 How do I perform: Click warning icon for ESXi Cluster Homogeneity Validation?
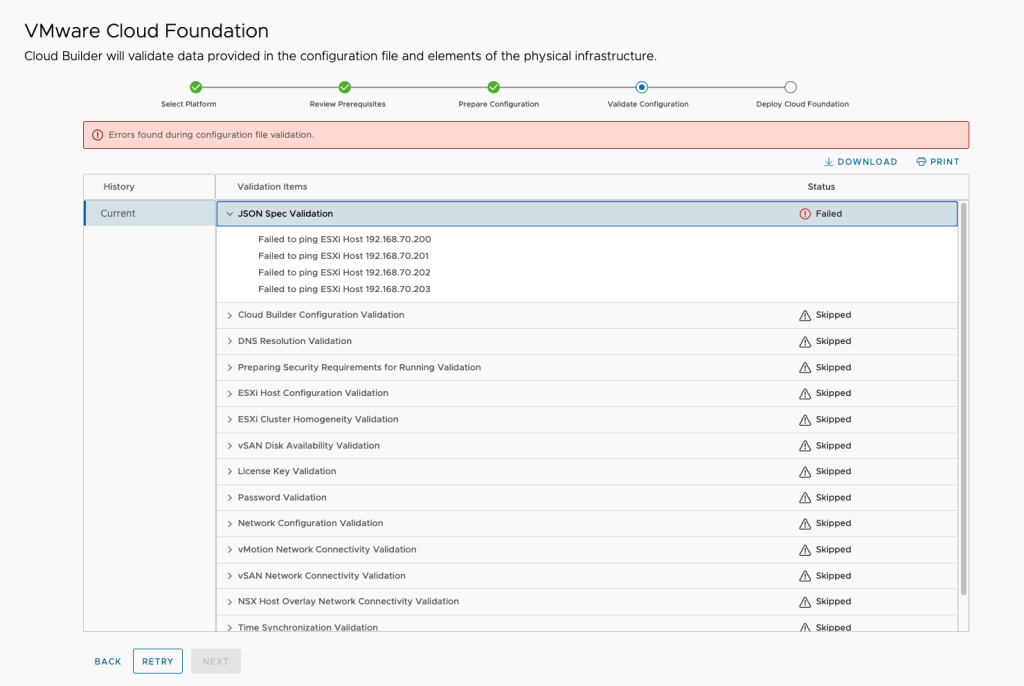click(x=805, y=419)
